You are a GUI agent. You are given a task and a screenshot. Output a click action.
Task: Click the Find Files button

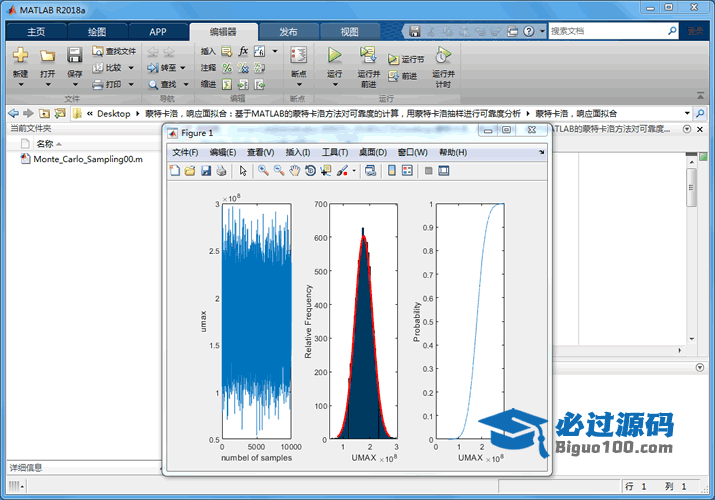point(114,51)
